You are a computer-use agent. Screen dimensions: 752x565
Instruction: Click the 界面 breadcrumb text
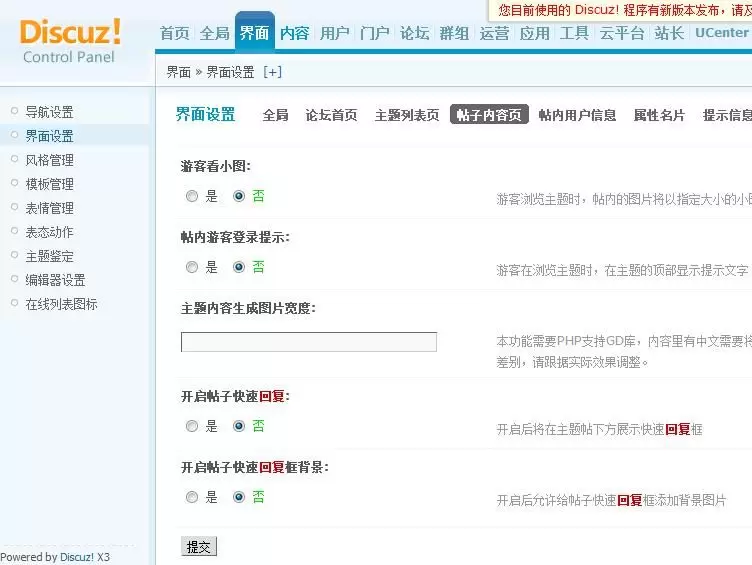pos(178,72)
